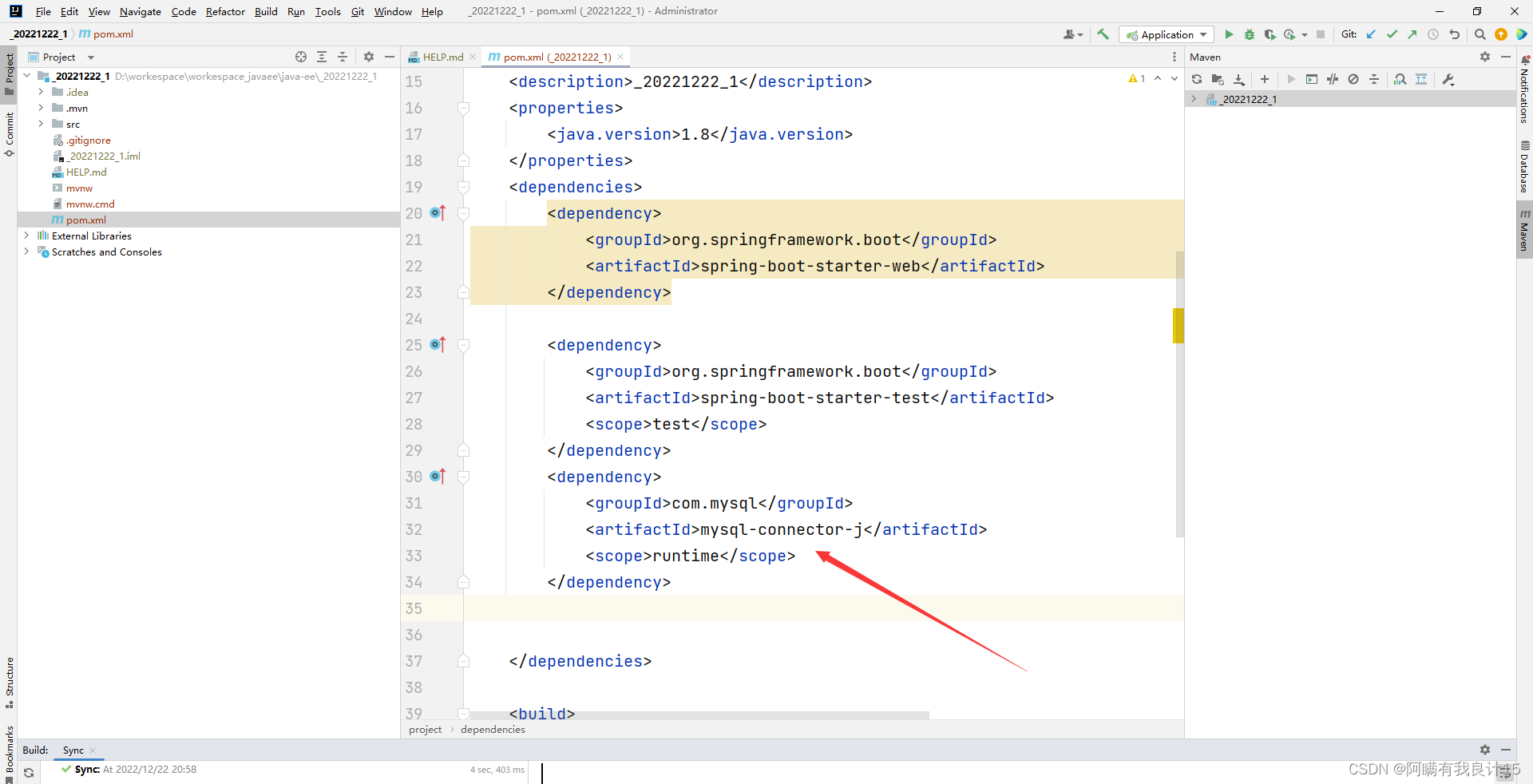This screenshot has width=1533, height=784.
Task: Click Git Commit checkmark in toolbar
Action: pos(1392,34)
